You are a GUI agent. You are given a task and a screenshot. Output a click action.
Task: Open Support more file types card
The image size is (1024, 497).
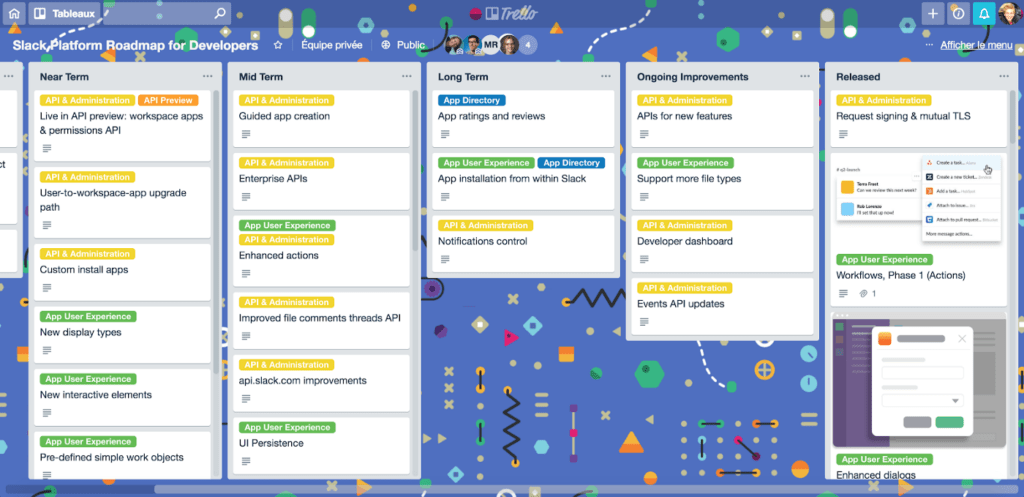722,181
